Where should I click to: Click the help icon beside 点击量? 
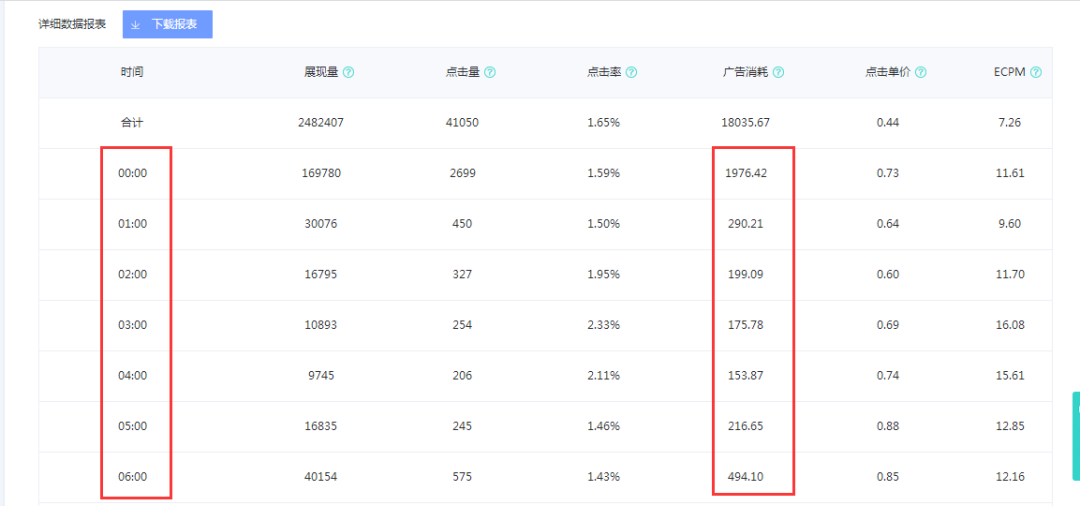click(490, 73)
